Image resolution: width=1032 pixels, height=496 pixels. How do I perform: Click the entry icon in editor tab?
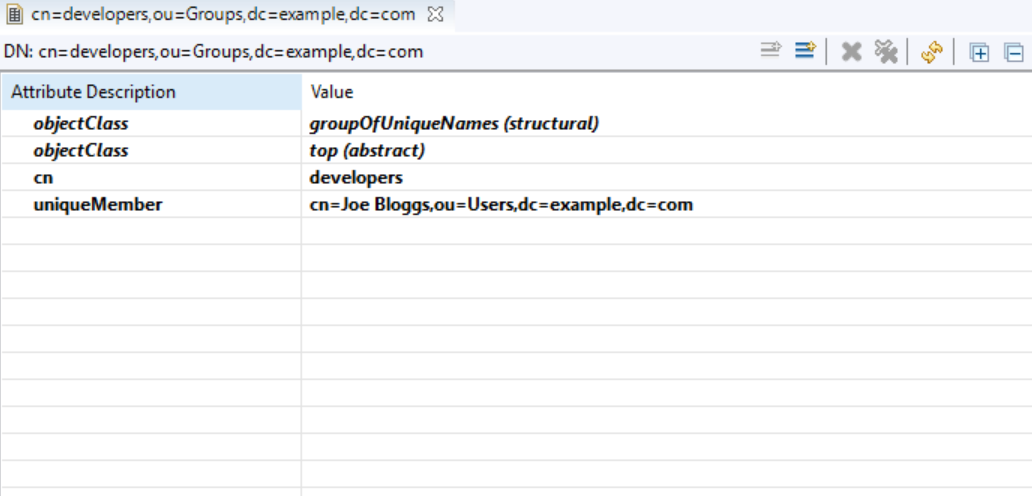15,15
